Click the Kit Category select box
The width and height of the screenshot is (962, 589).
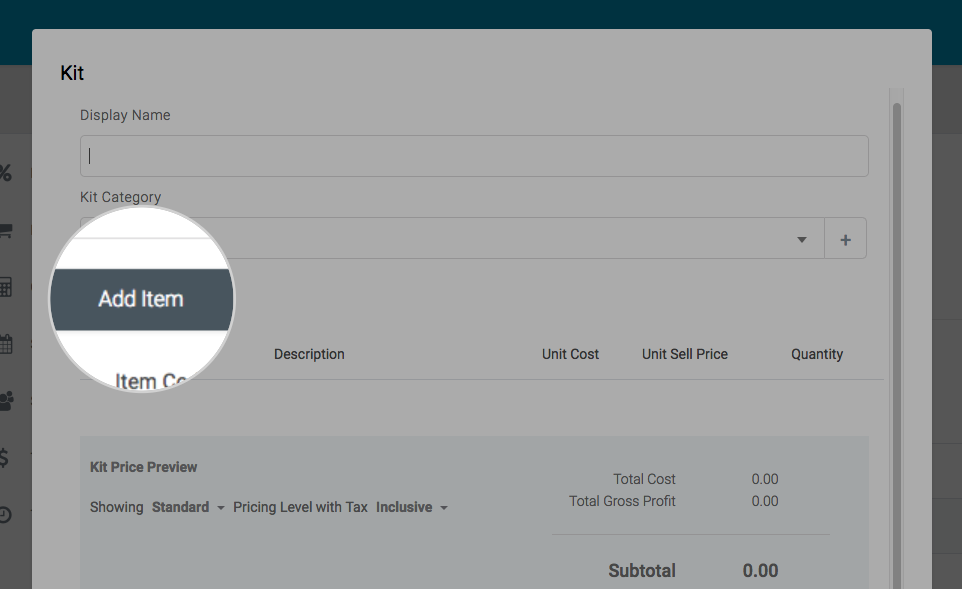point(500,239)
